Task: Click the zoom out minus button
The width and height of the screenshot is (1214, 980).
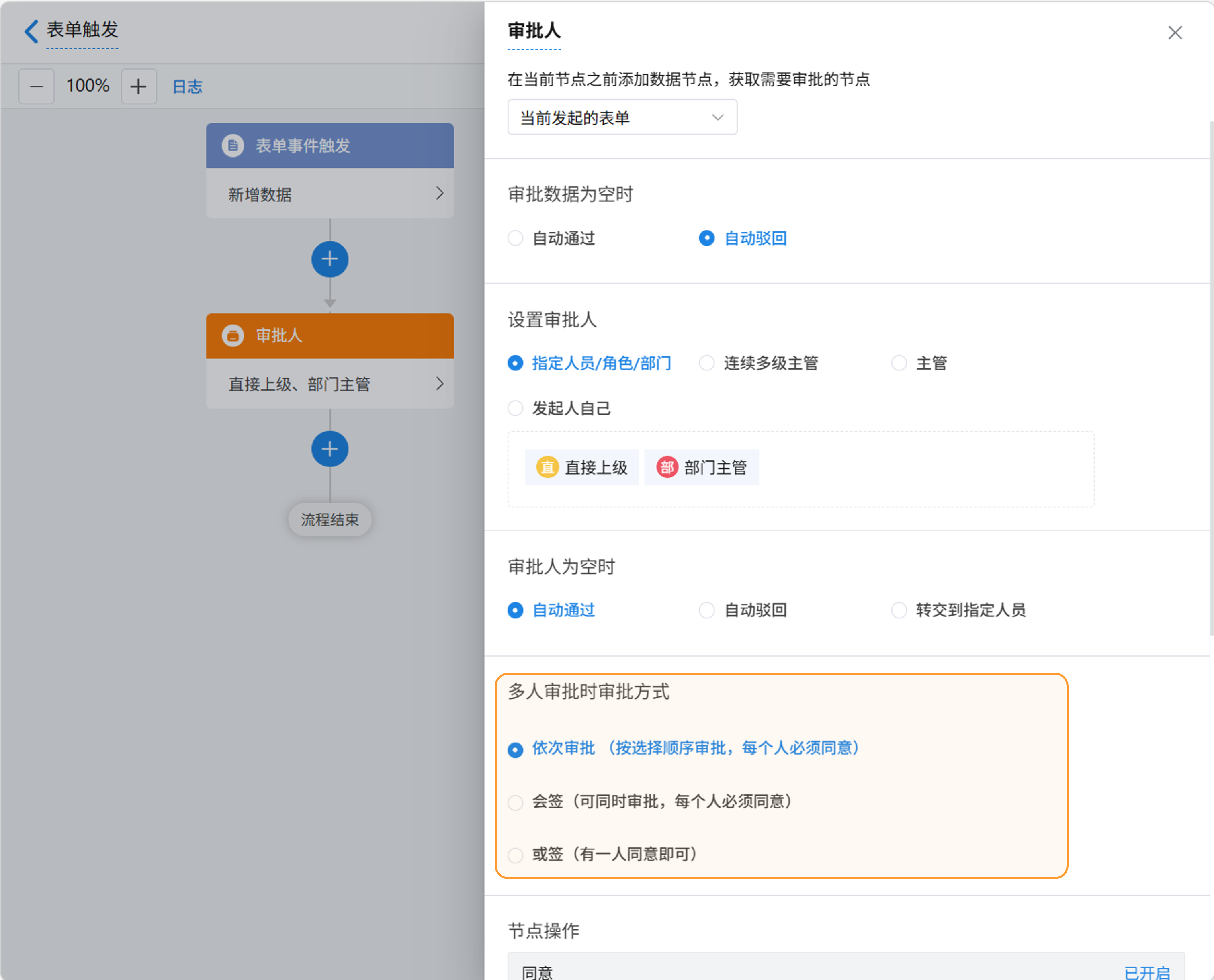Action: (37, 86)
